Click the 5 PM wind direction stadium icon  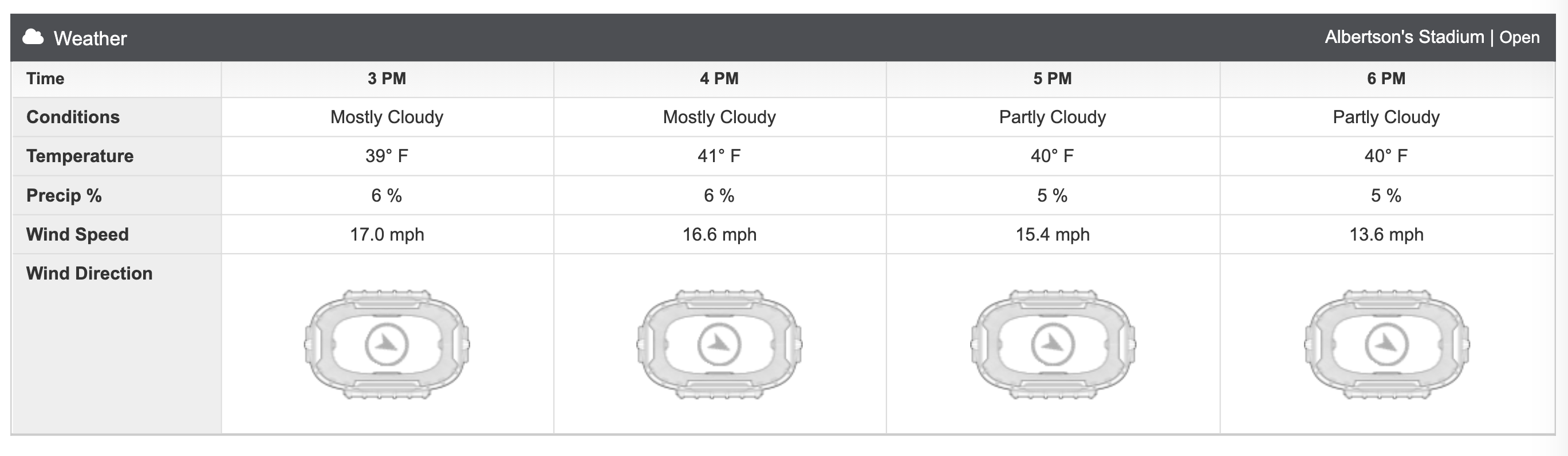pyautogui.click(x=1053, y=344)
